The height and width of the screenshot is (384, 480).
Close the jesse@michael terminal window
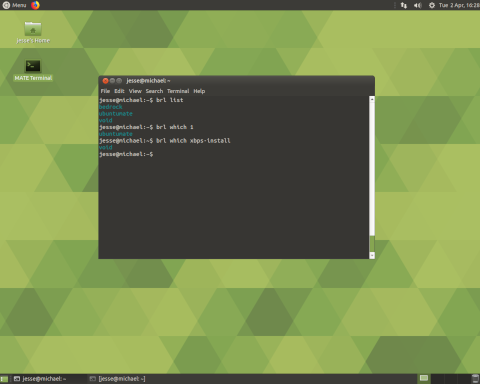coord(105,81)
